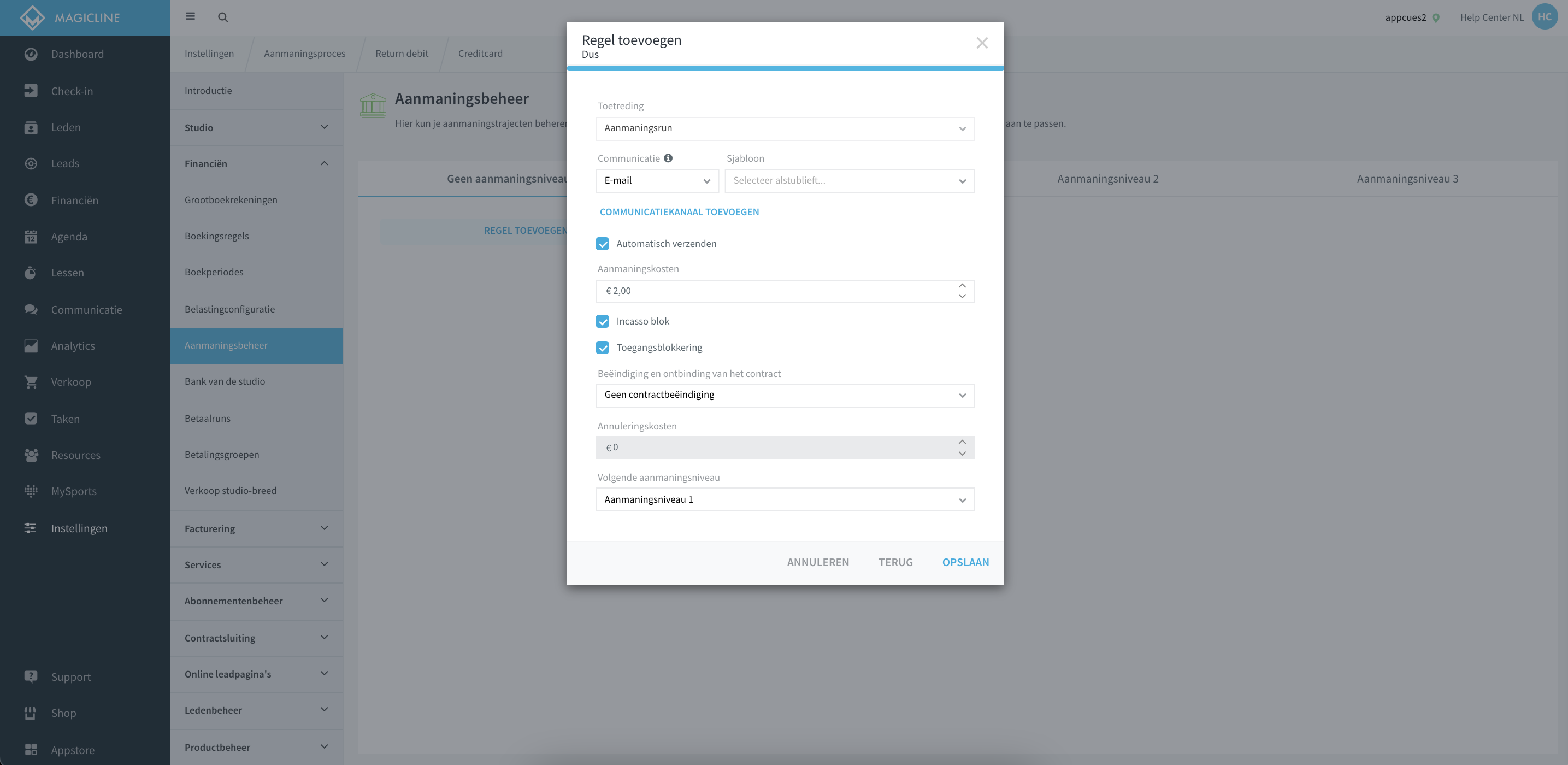Disable the Toegangsblokkering checkbox
1568x765 pixels.
click(603, 348)
